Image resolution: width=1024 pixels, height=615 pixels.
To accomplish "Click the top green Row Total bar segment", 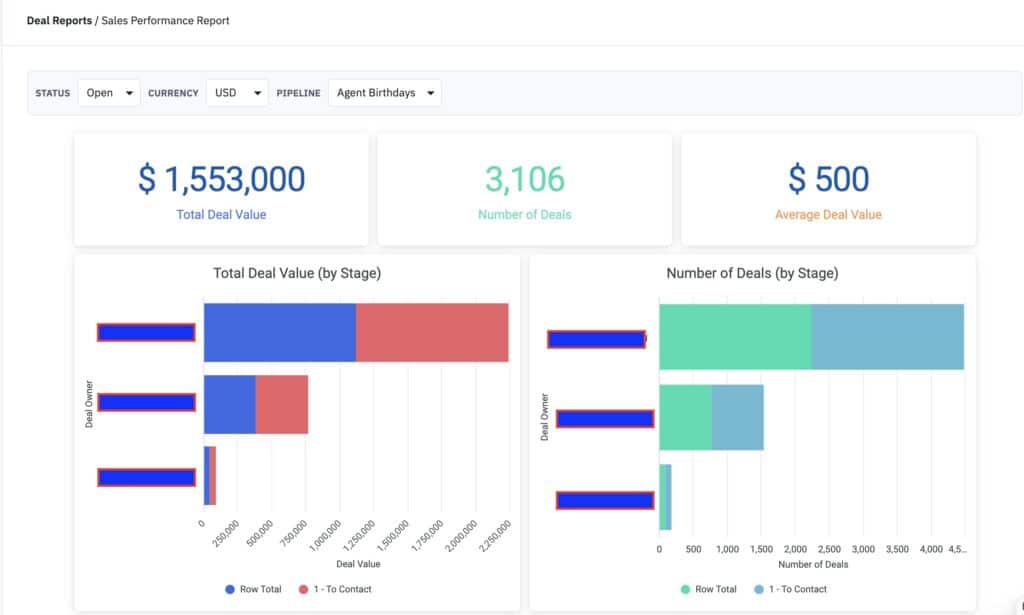I will [x=735, y=337].
